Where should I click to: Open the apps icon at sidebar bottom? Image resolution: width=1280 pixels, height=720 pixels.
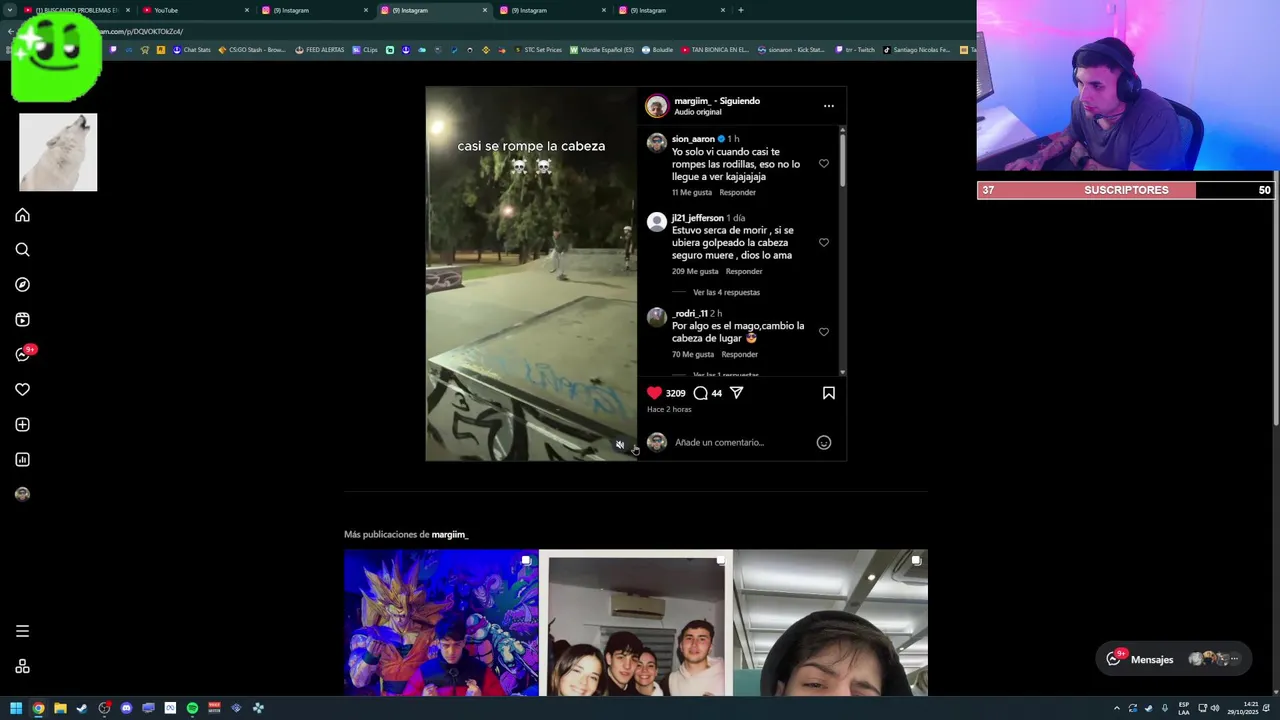[x=22, y=667]
